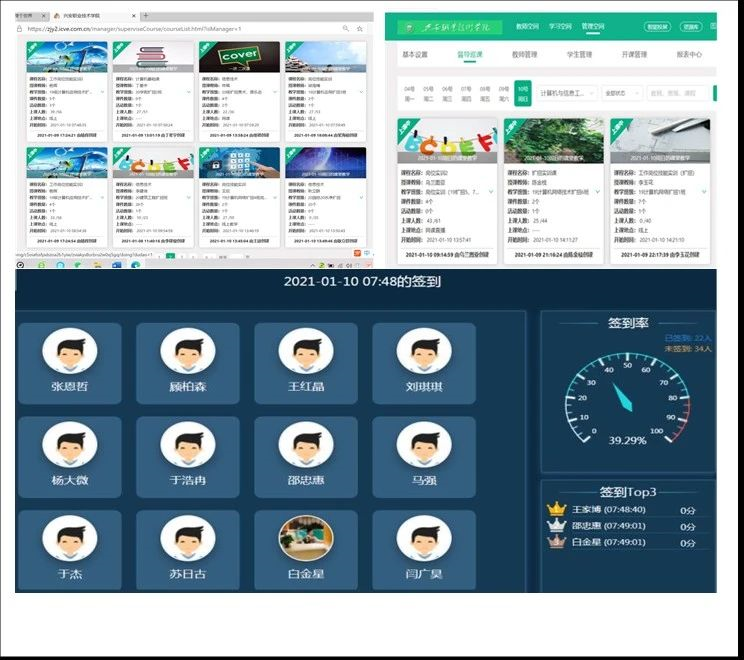
Task: Select 苏日古's avatar card
Action: 188,550
